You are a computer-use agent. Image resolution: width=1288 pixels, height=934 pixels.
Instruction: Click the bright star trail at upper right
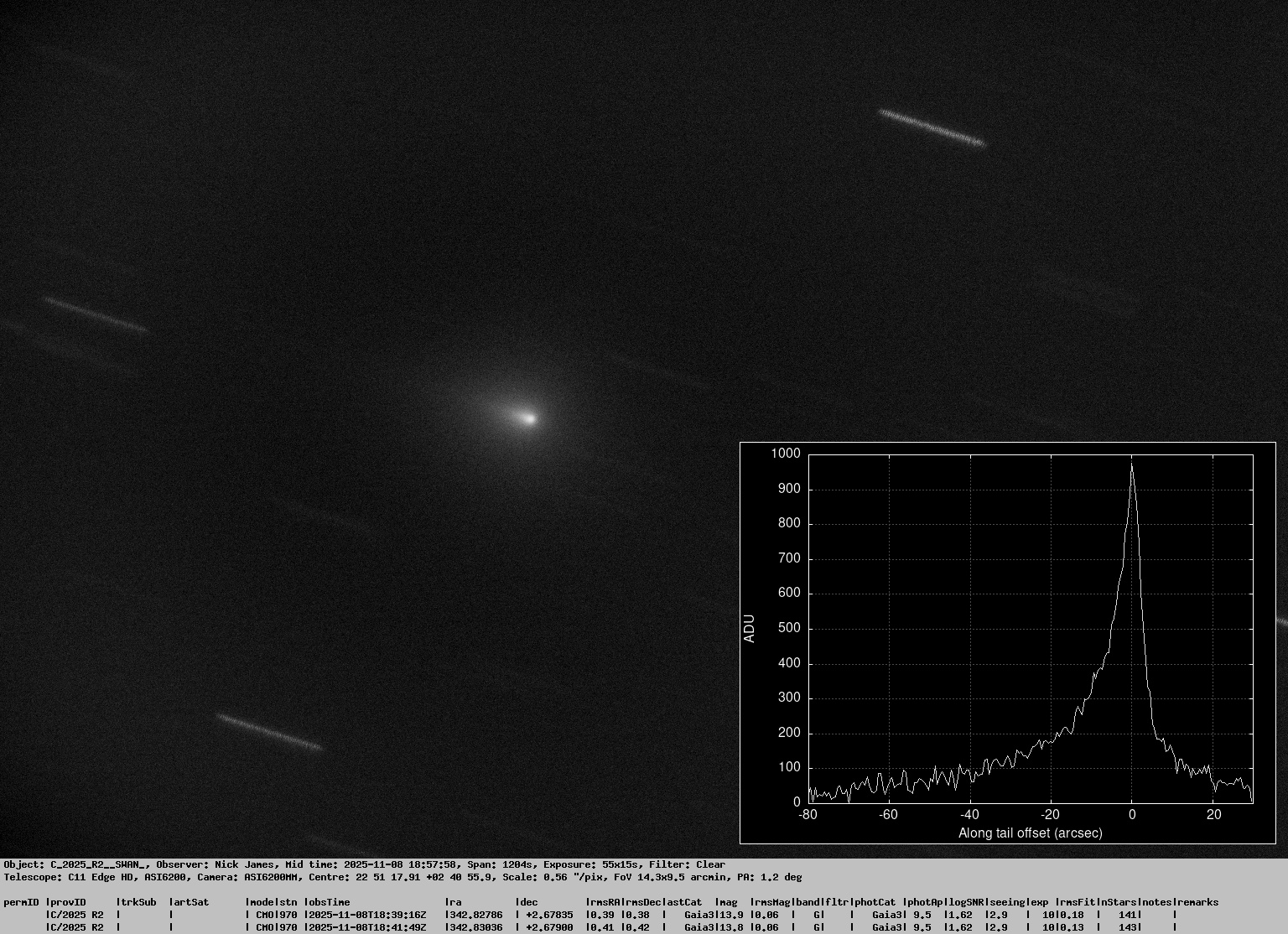(931, 127)
